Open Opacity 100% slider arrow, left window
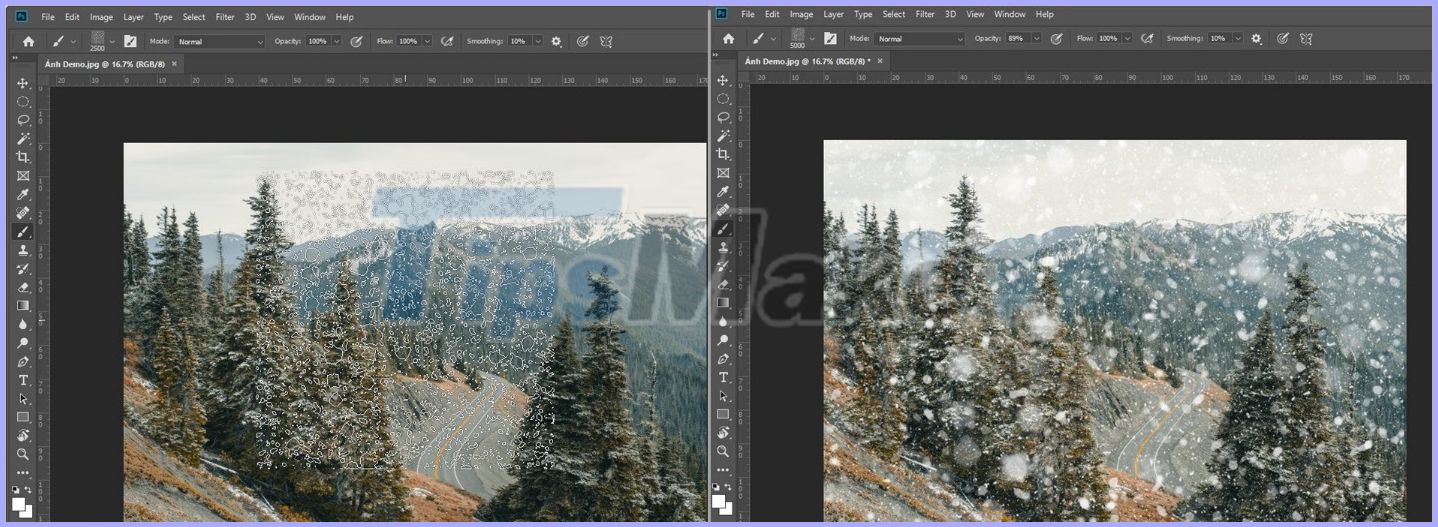Viewport: 1438px width, 527px height. pyautogui.click(x=336, y=41)
